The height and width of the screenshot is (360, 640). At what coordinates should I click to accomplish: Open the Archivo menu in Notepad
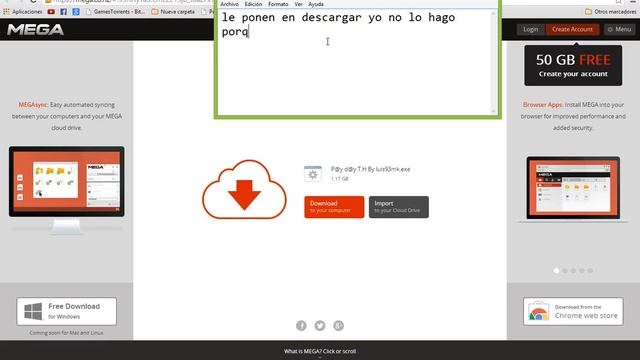pyautogui.click(x=229, y=4)
